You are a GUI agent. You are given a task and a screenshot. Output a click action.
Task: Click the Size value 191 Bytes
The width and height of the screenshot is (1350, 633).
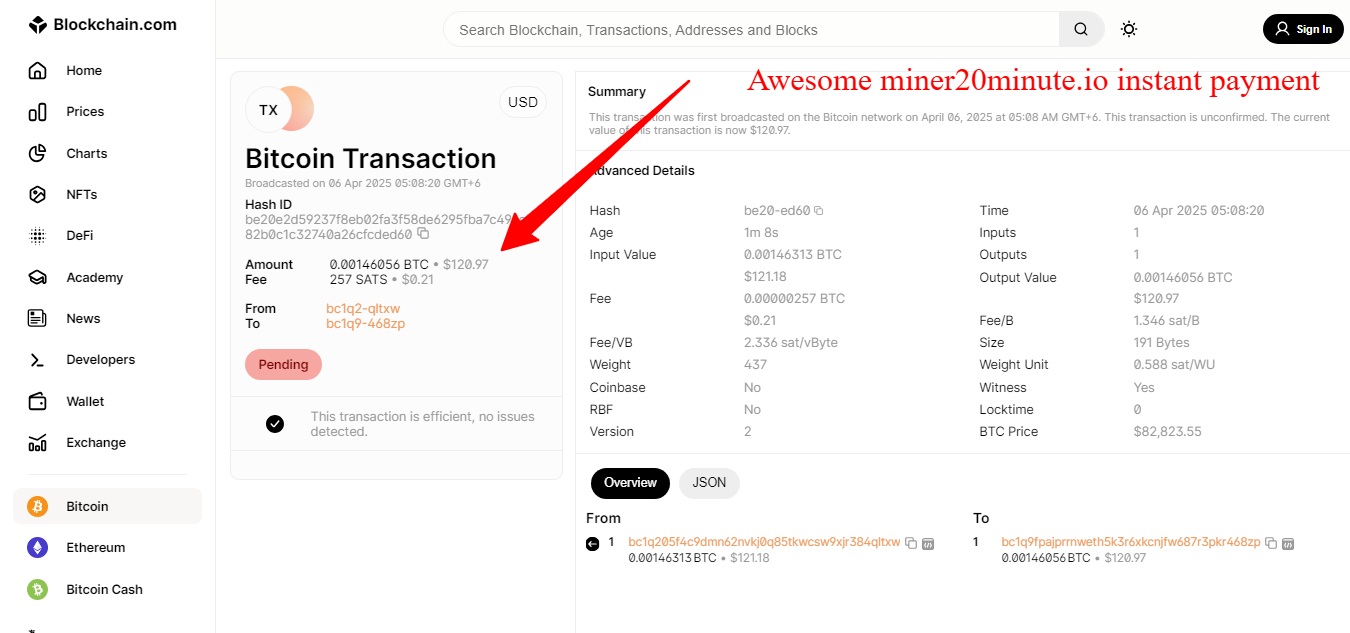pyautogui.click(x=1162, y=343)
